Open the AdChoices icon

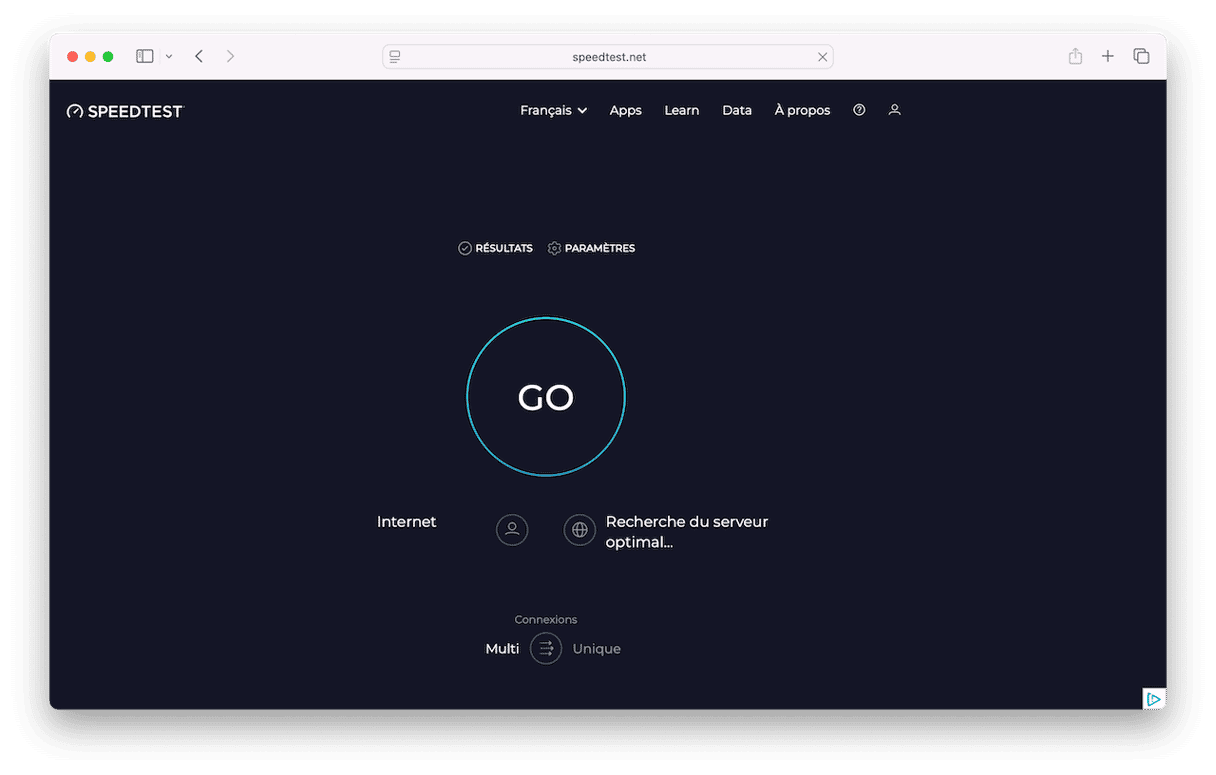(x=1154, y=699)
